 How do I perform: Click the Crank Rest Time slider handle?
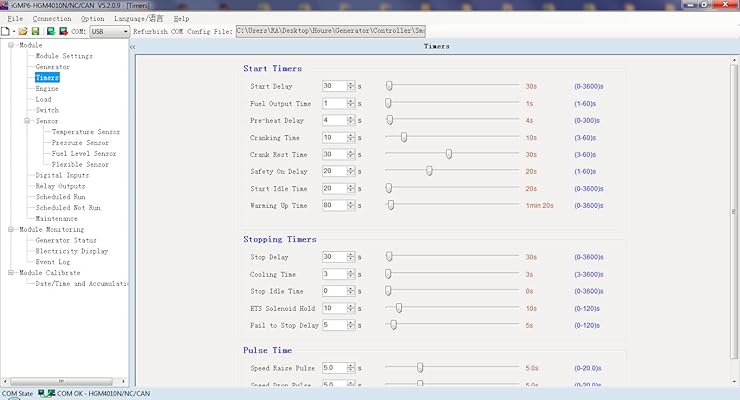pos(449,154)
